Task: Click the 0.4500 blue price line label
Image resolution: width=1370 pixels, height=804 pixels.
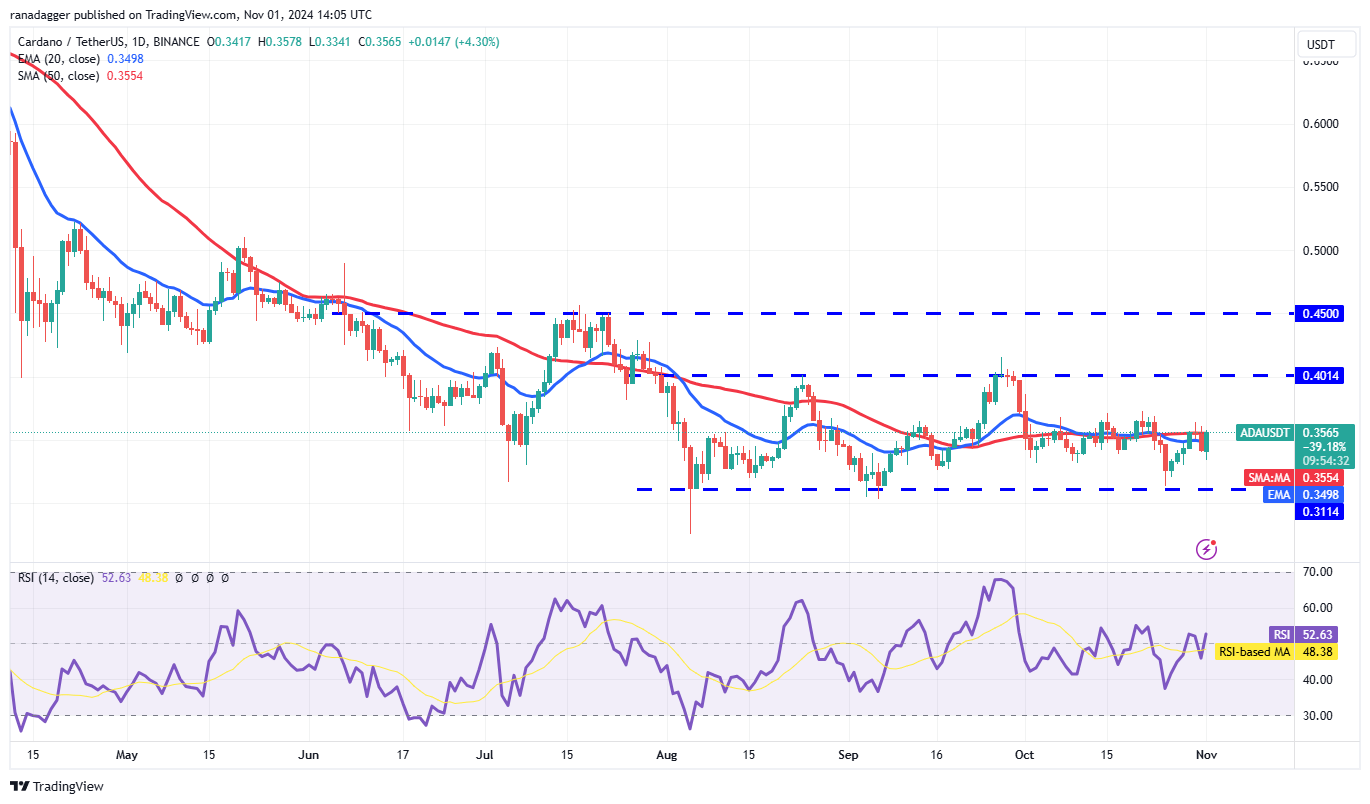Action: pyautogui.click(x=1320, y=313)
